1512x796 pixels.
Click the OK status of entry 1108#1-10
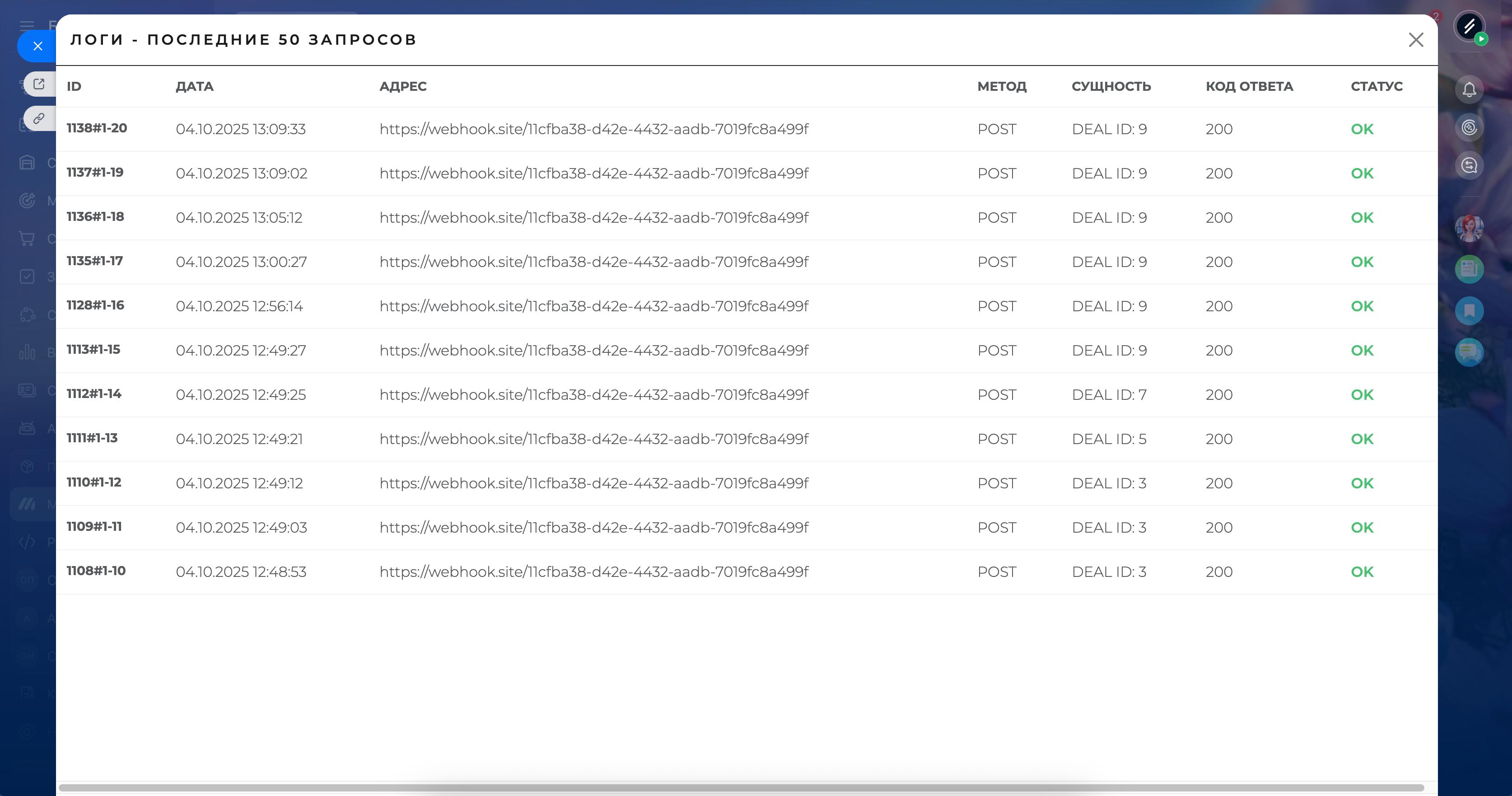[1362, 572]
